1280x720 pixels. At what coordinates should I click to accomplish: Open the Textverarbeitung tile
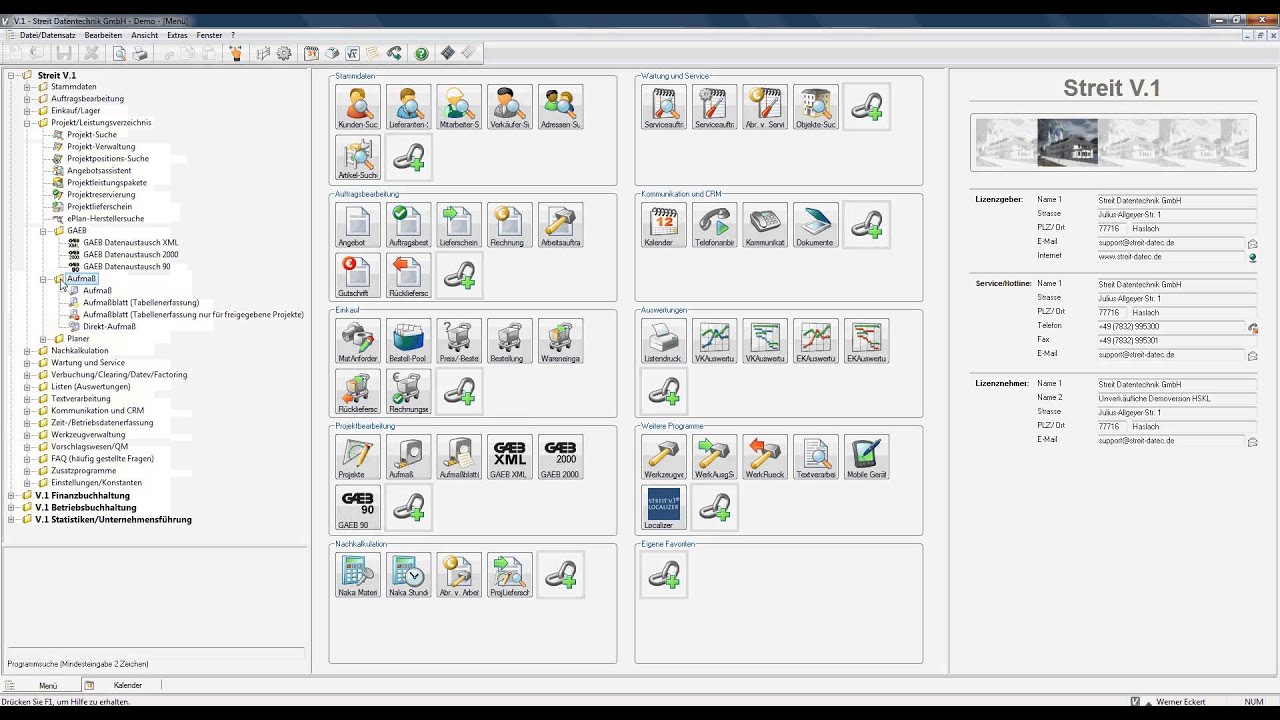point(815,457)
